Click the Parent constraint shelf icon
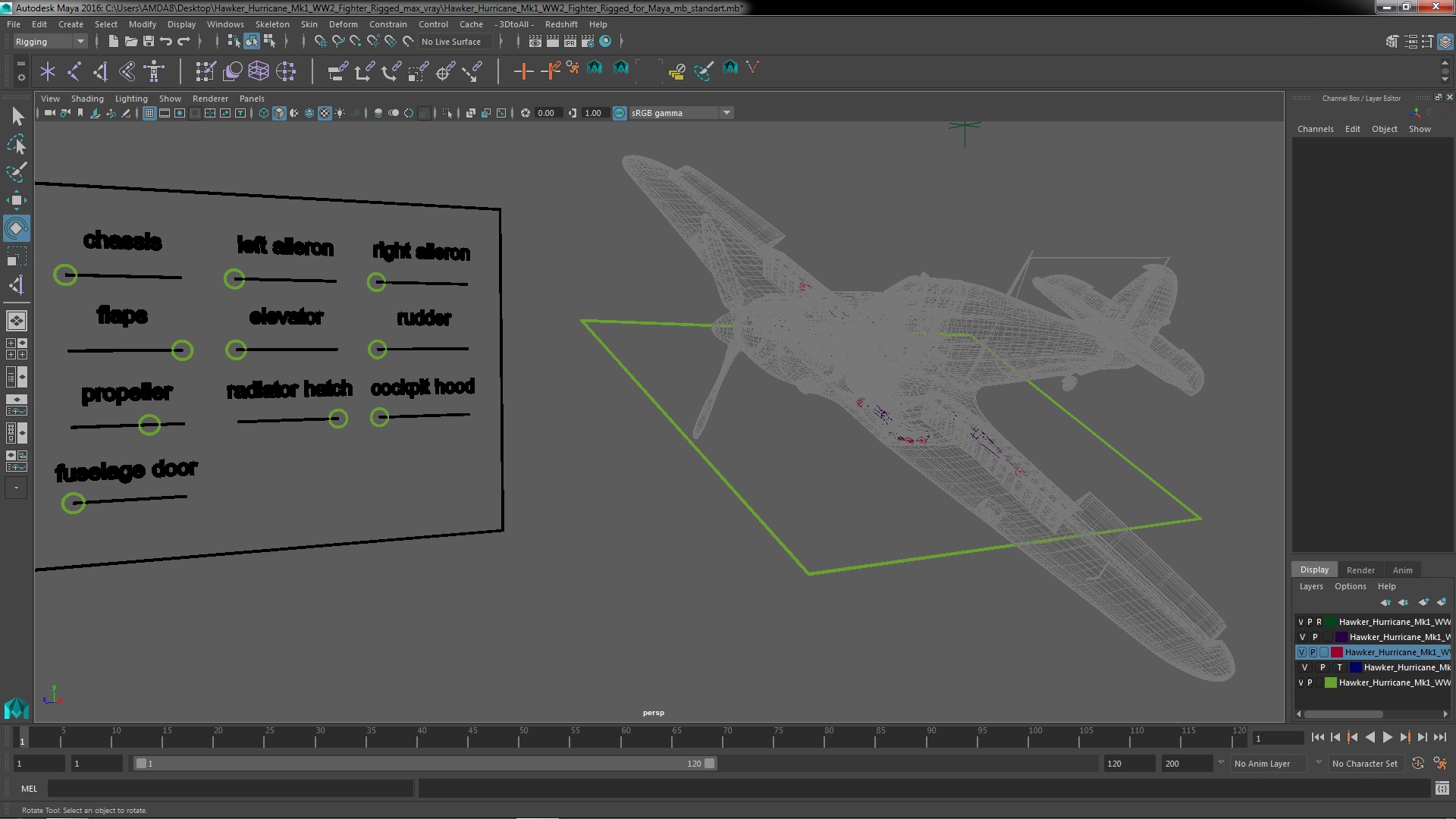This screenshot has height=819, width=1456. point(337,71)
